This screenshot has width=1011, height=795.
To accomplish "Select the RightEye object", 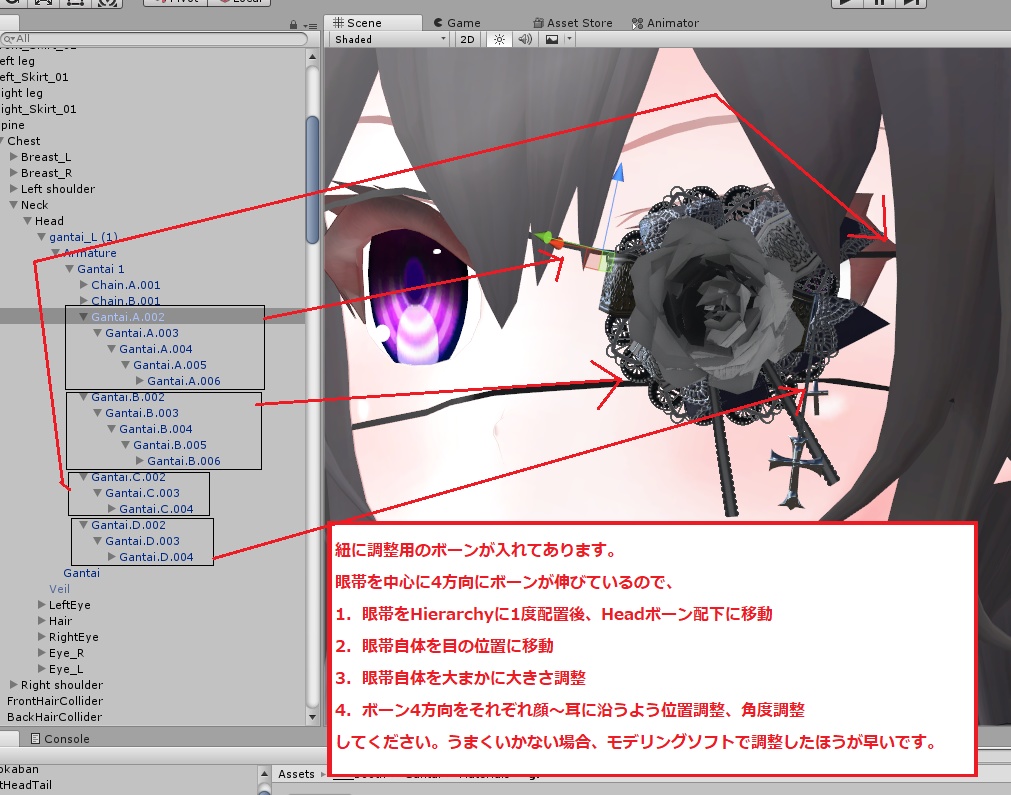I will [74, 637].
